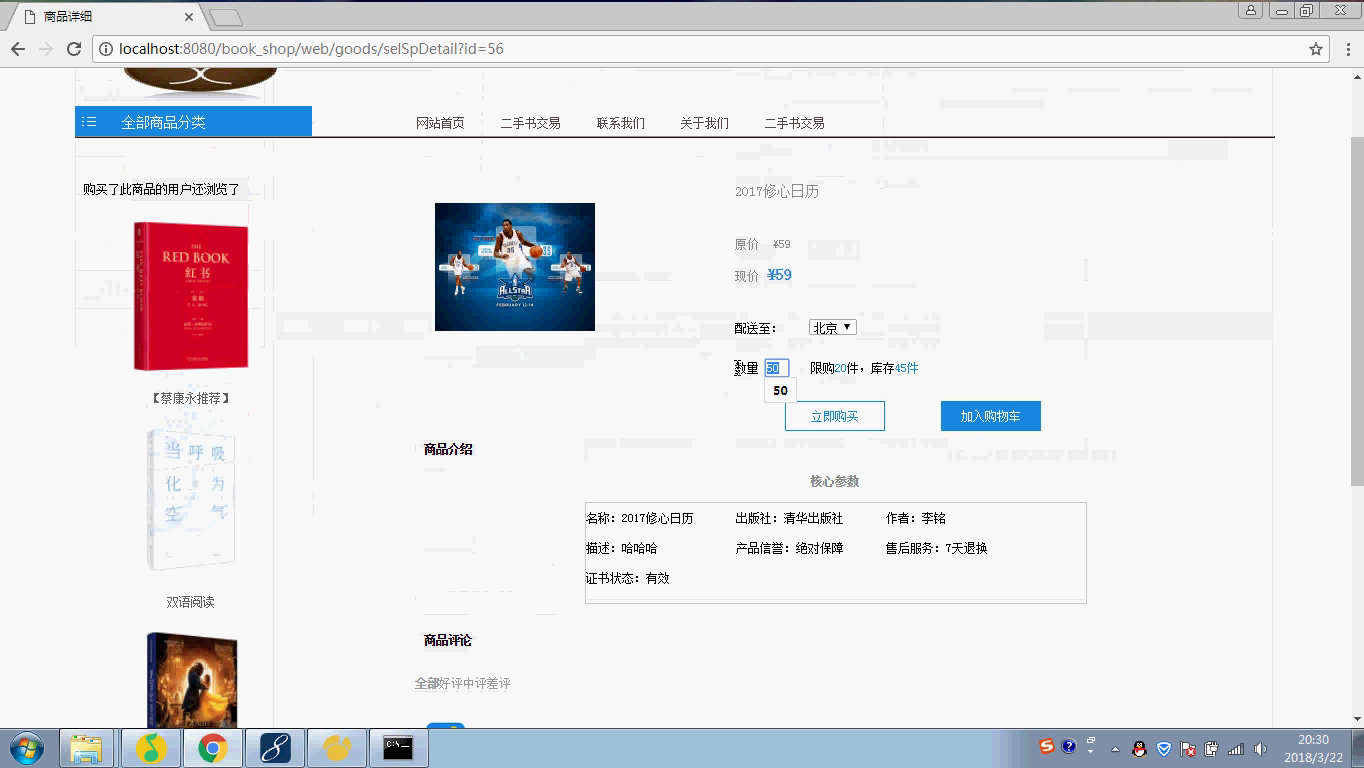
Task: Open a new browser tab
Action: coord(226,17)
